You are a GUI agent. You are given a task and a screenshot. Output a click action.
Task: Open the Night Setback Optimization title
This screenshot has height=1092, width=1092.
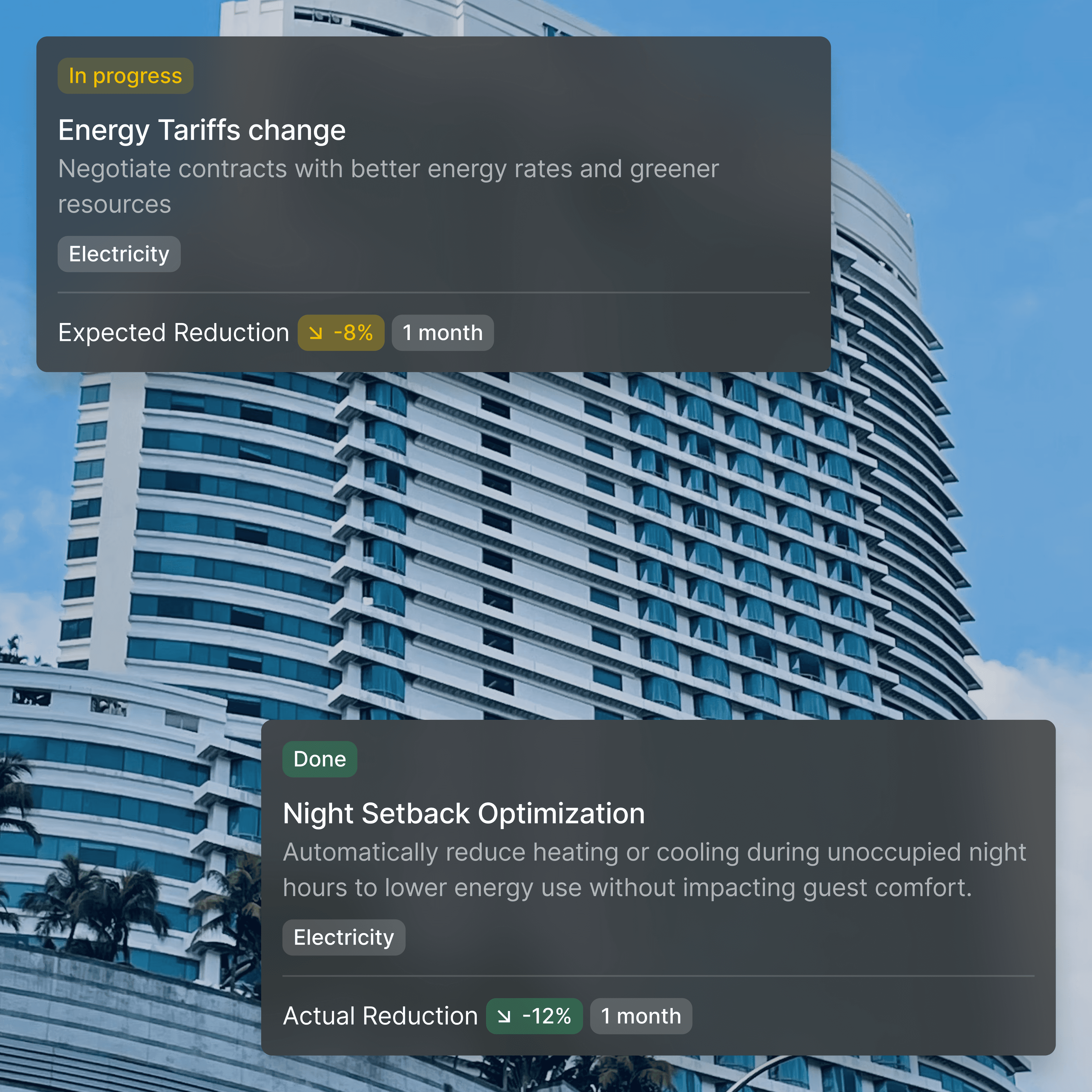tap(464, 814)
